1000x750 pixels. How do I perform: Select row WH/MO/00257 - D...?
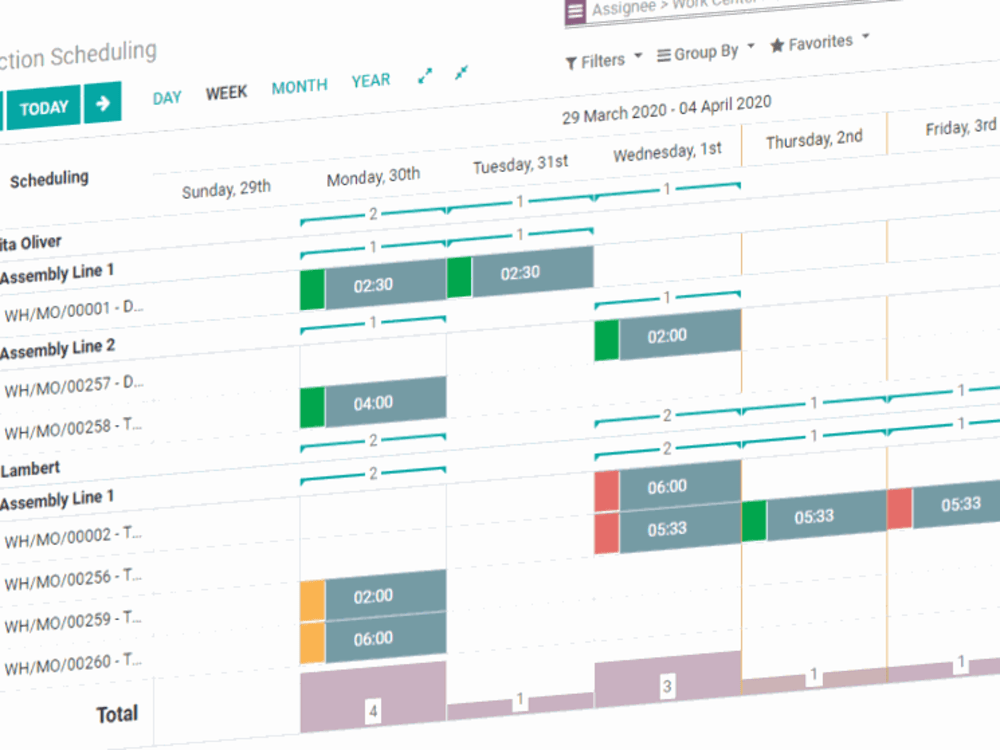point(73,385)
